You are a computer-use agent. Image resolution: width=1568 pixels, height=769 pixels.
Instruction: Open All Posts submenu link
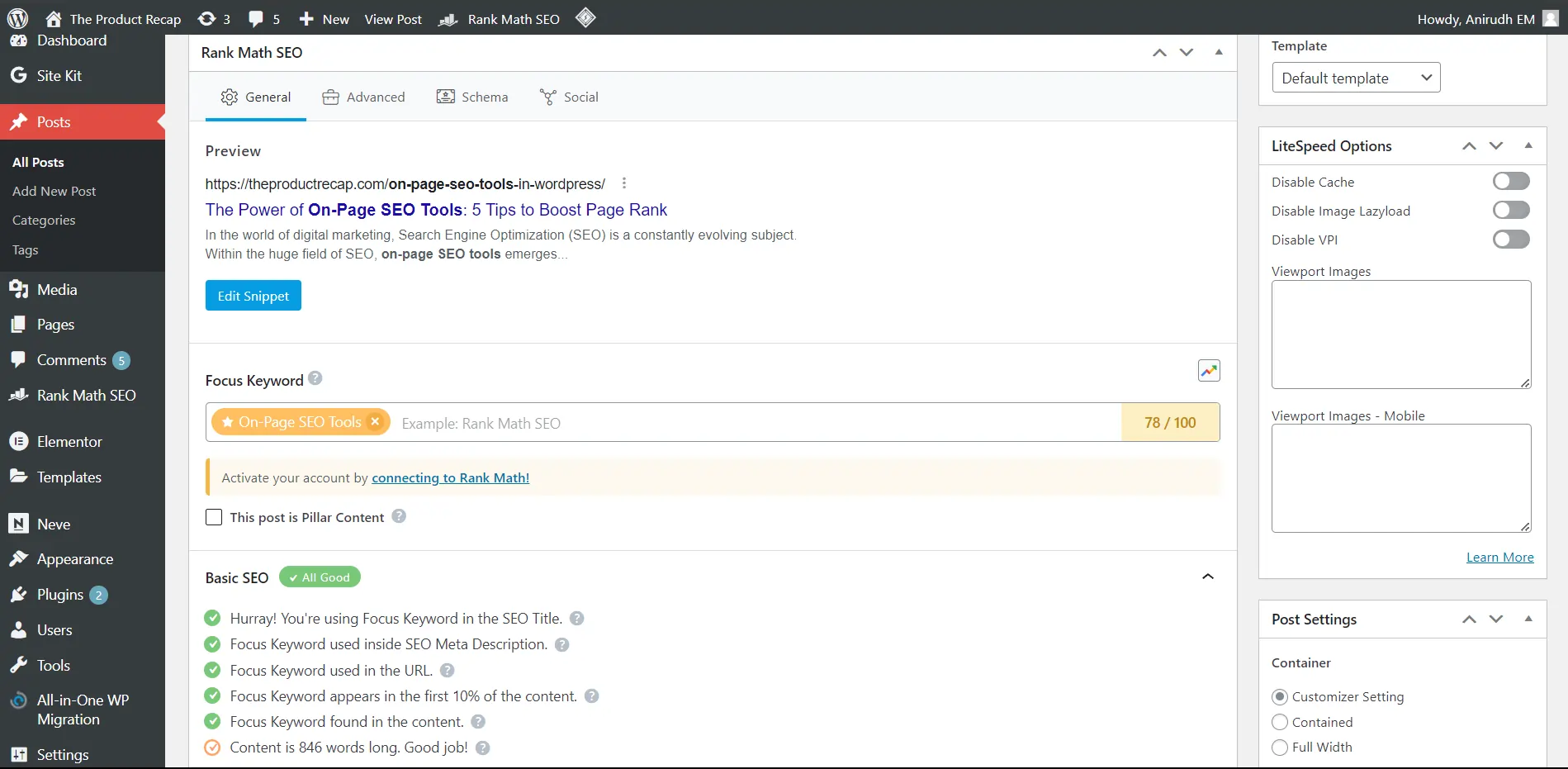coord(38,162)
